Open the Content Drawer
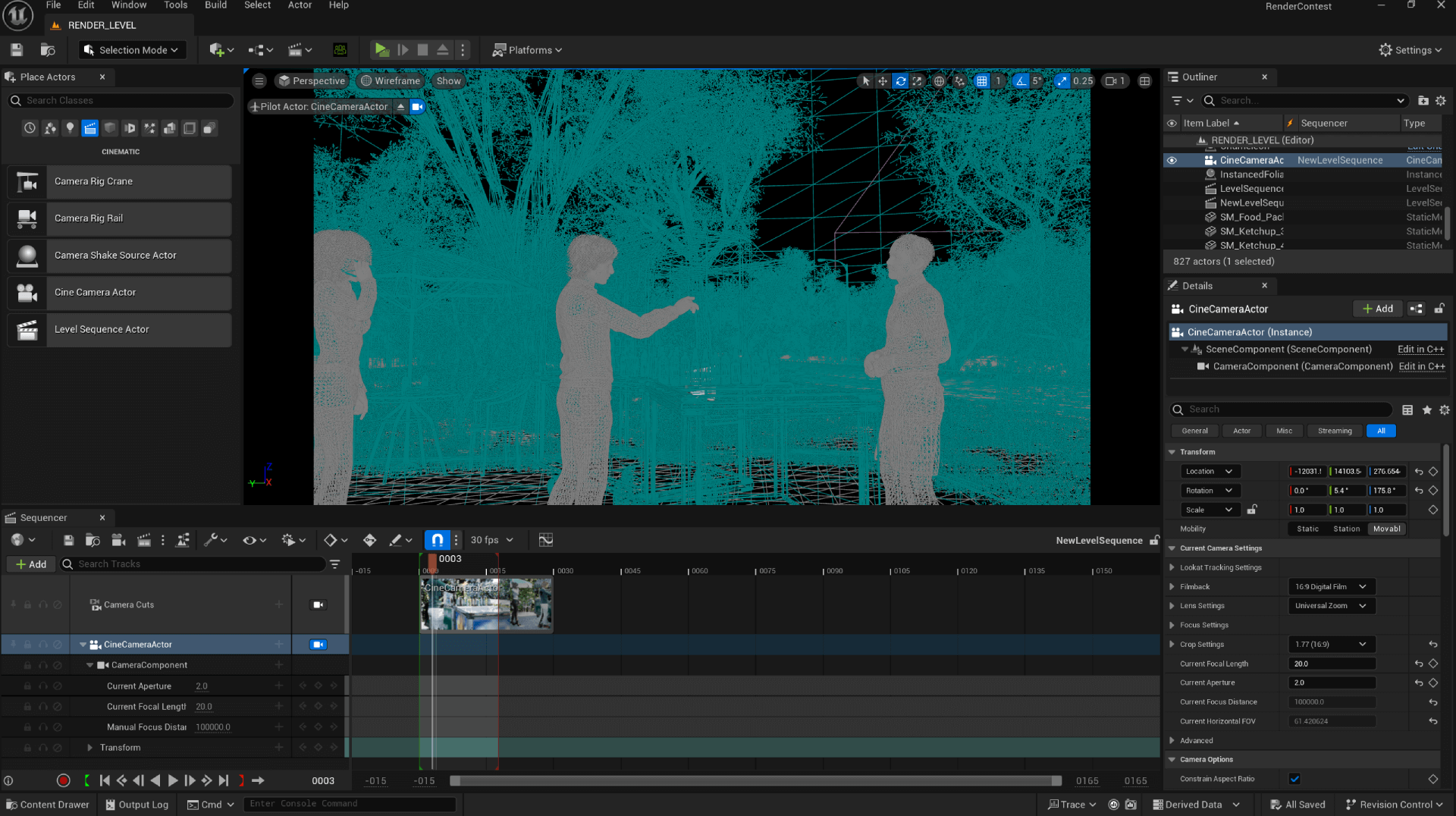The image size is (1456, 816). pos(47,805)
